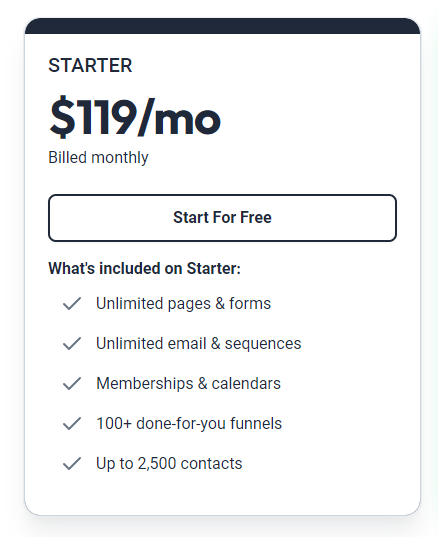Image resolution: width=438 pixels, height=537 pixels.
Task: Click checkmark icon beside Unlimited email & sequences
Action: (x=72, y=344)
